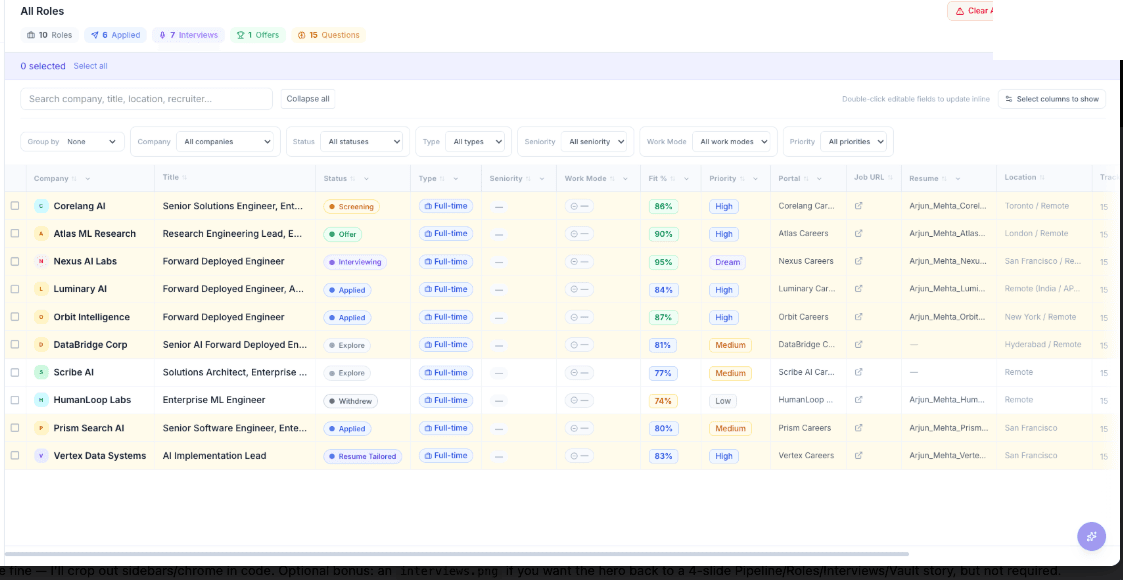Viewport: 1123px width, 580px height.
Task: Click the Vertex Data Systems company avatar
Action: (41, 455)
